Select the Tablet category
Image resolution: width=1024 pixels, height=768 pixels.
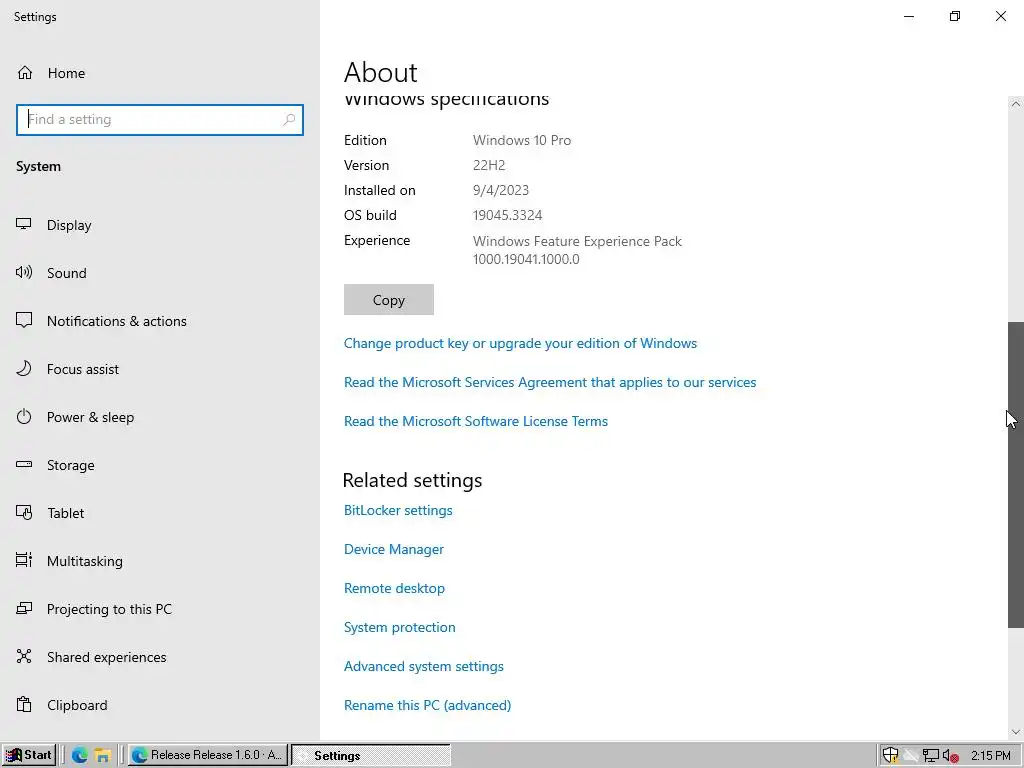(65, 513)
